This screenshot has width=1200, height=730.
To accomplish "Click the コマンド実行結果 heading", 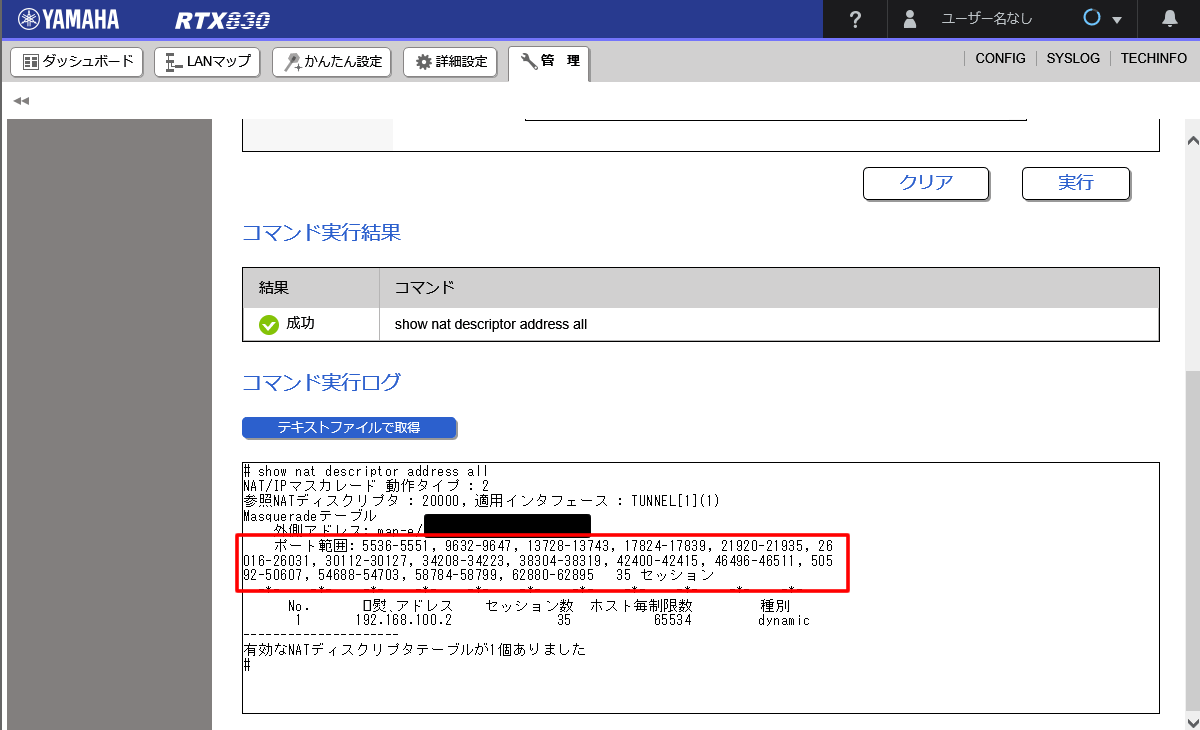I will click(322, 233).
